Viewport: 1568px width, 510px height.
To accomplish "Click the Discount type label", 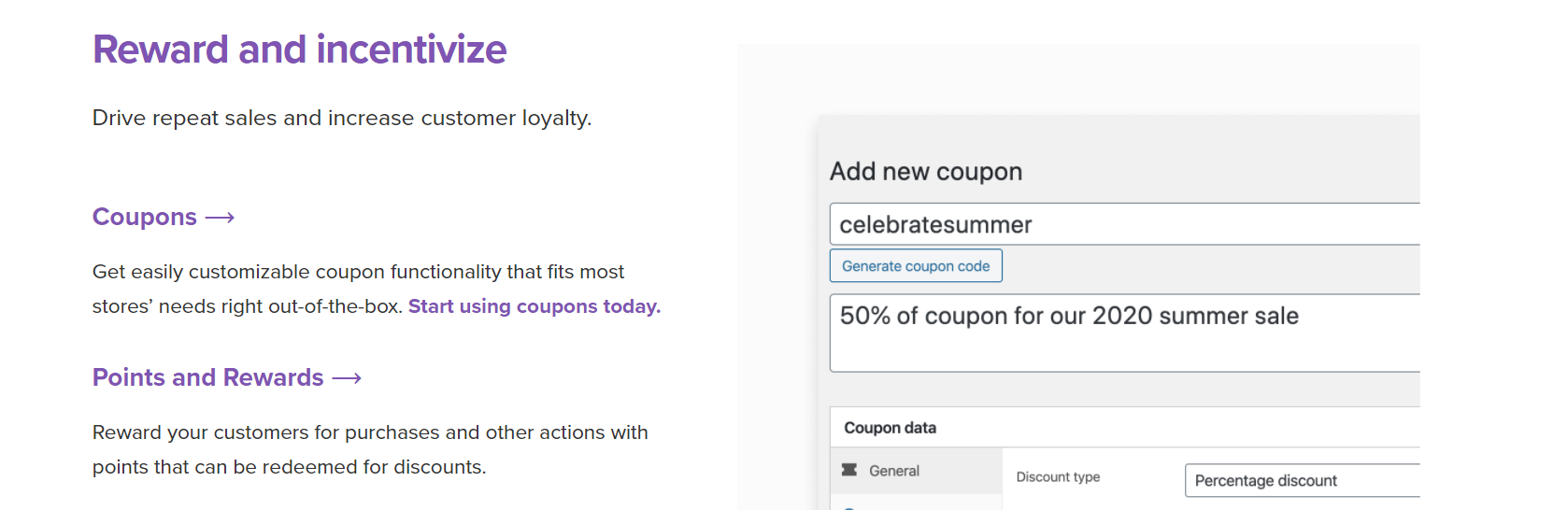I will point(1058,477).
